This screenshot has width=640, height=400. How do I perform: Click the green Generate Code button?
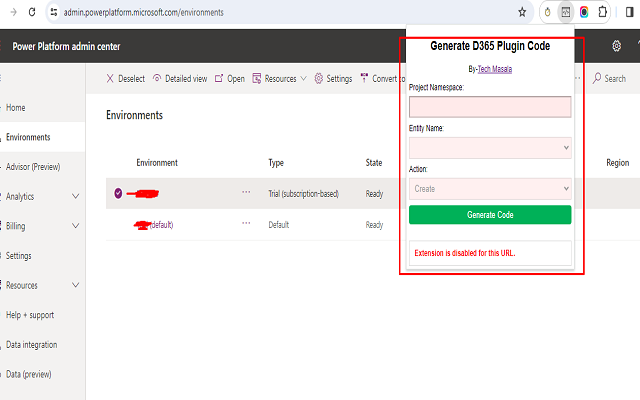tap(490, 215)
